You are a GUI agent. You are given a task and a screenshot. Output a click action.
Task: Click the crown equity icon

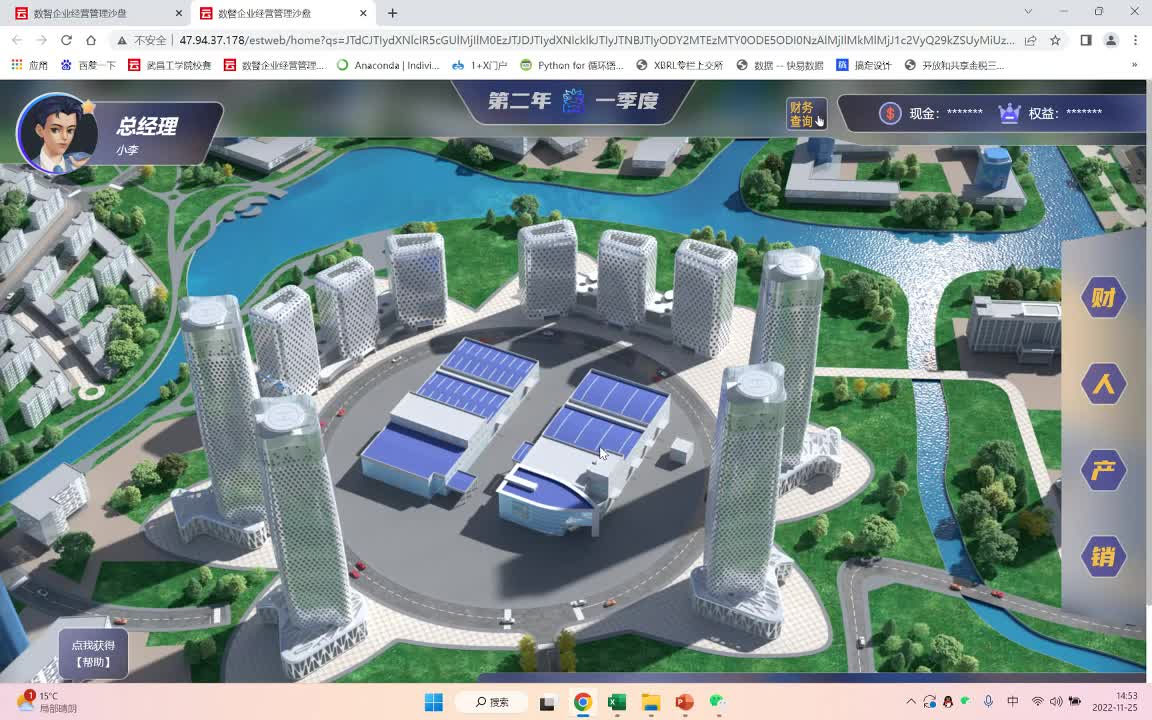click(x=1009, y=113)
